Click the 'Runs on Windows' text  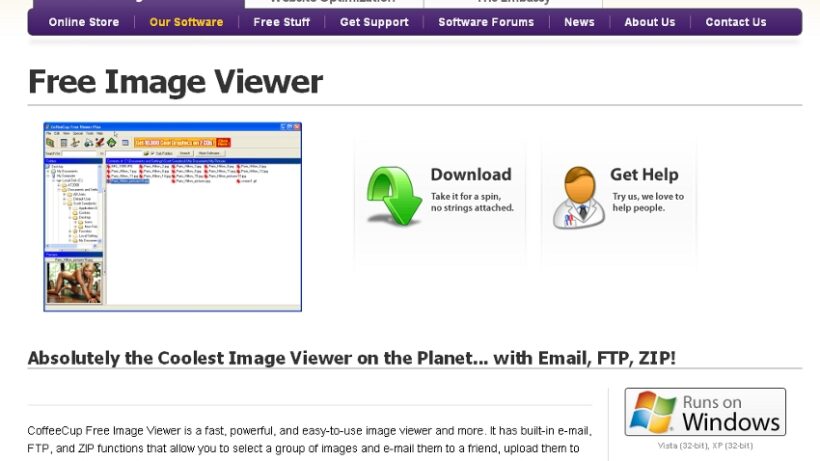click(x=731, y=412)
